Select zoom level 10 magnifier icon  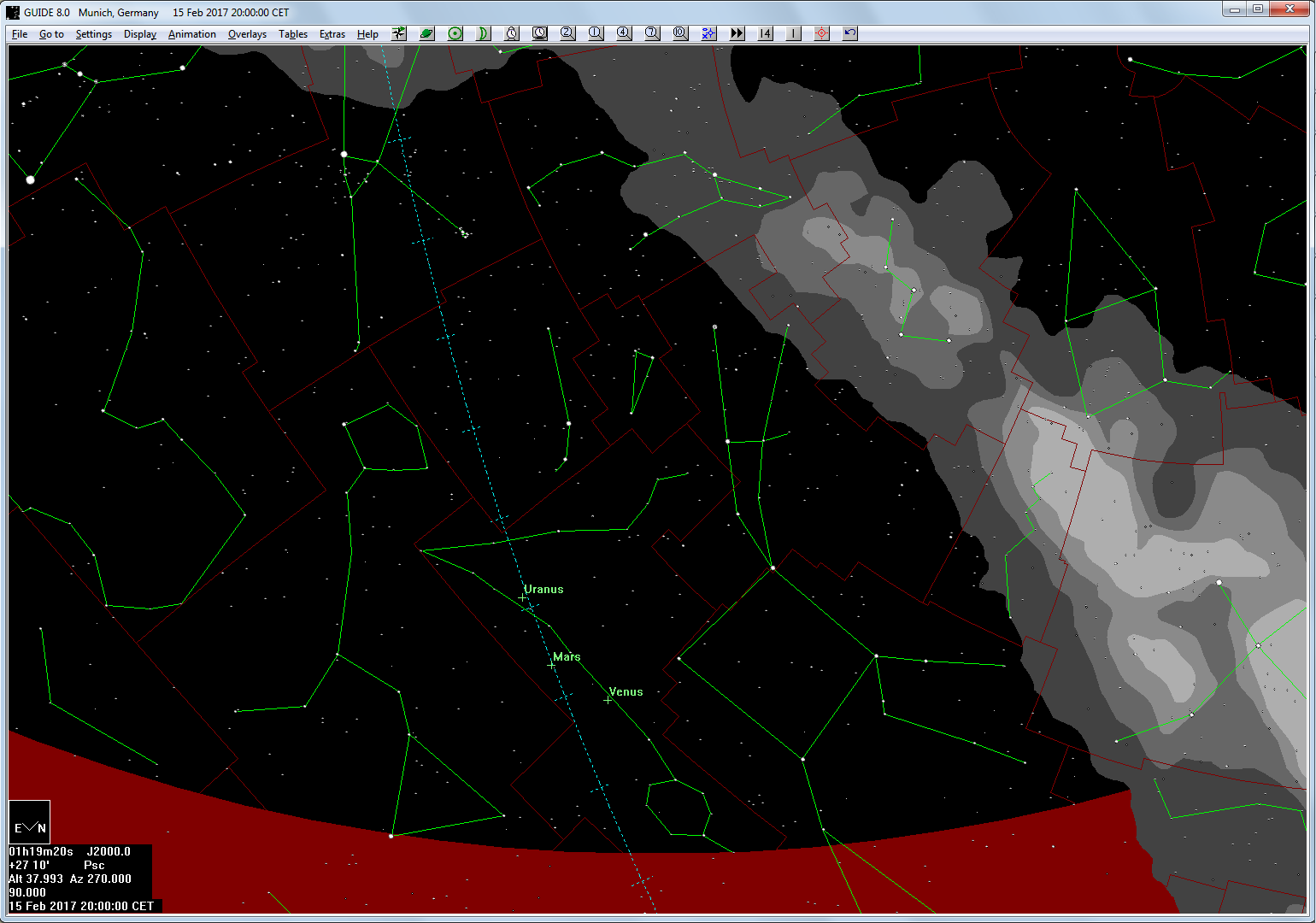(x=681, y=33)
